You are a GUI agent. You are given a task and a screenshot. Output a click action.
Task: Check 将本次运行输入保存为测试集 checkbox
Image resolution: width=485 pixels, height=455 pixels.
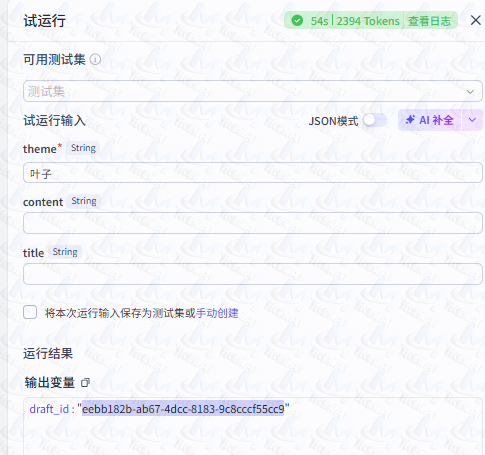coord(30,313)
